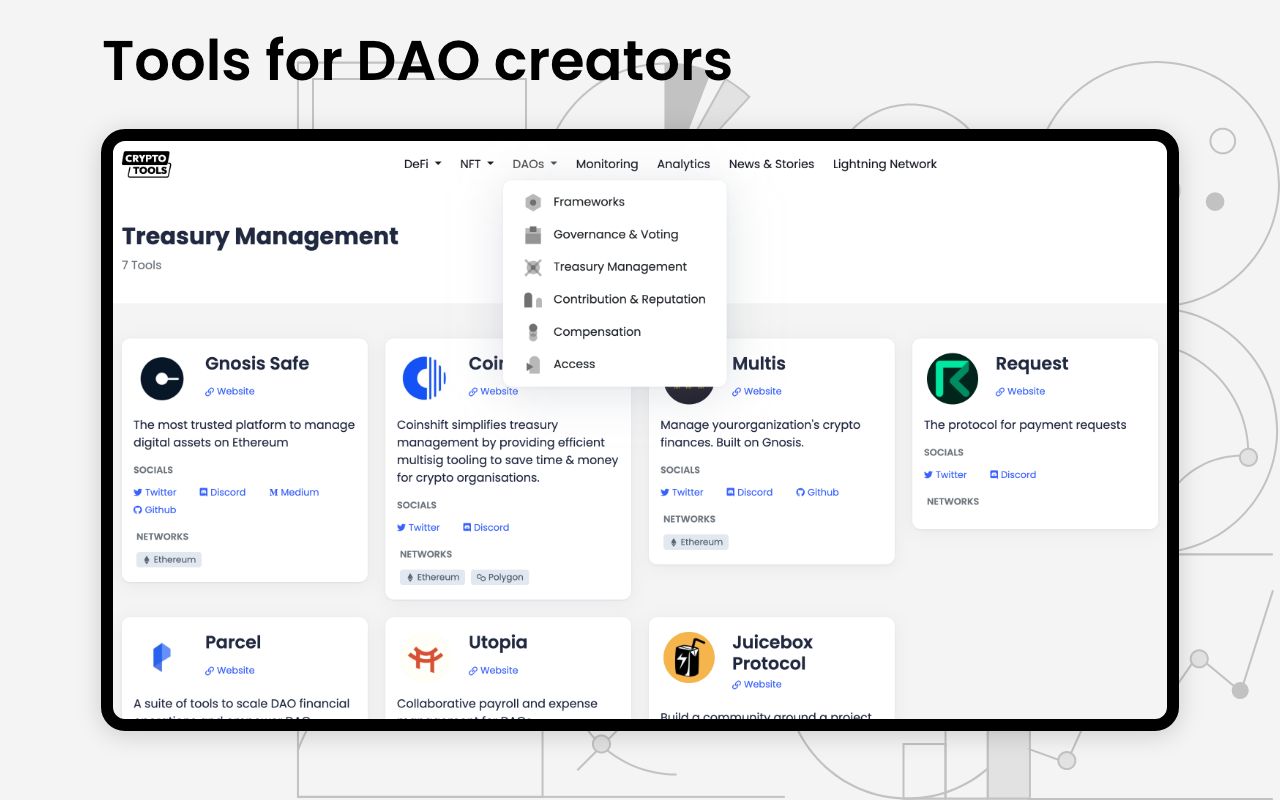Visit the Gnosis Safe website link
This screenshot has height=800, width=1280.
(x=229, y=391)
